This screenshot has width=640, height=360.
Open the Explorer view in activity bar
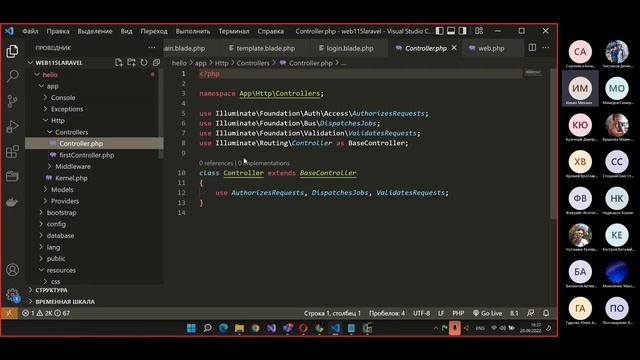[x=12, y=51]
